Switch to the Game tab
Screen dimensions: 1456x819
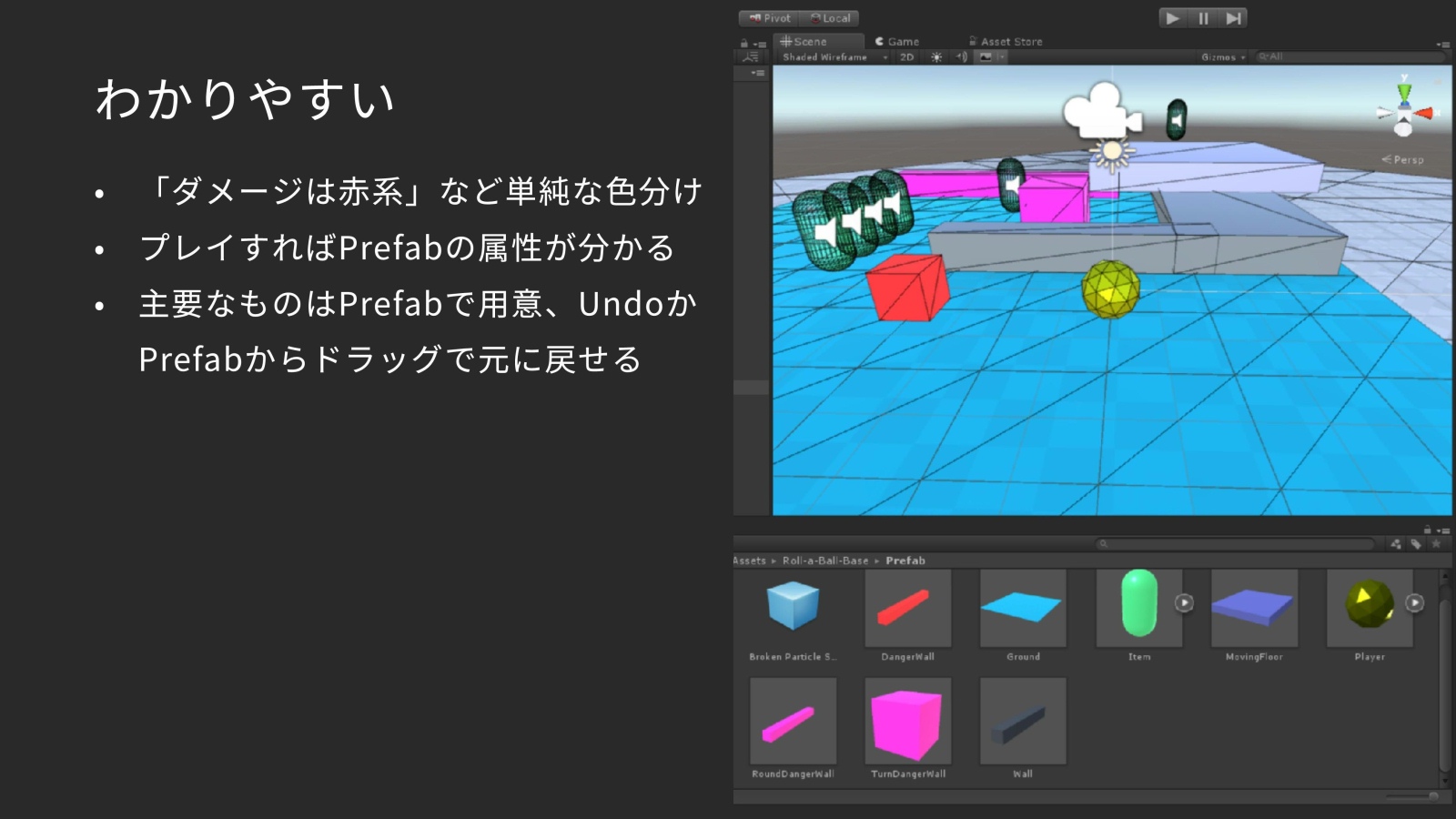[x=897, y=42]
